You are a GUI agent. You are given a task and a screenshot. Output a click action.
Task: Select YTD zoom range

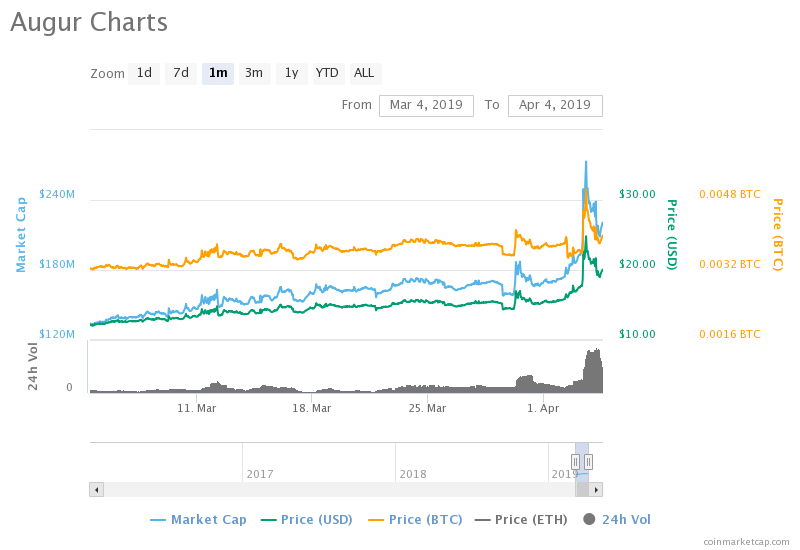point(327,73)
